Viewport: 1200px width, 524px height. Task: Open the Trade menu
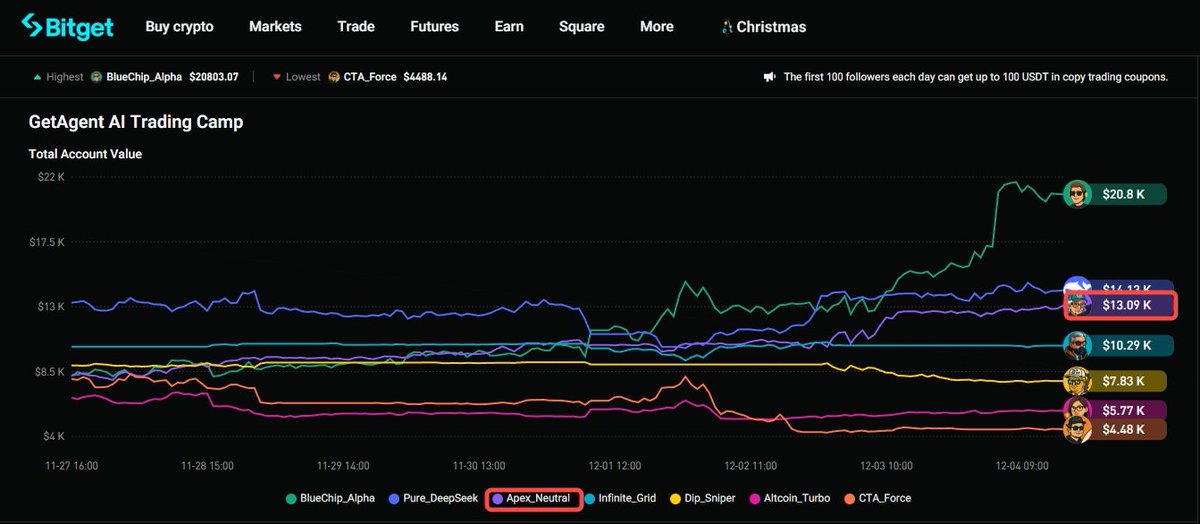[x=356, y=27]
